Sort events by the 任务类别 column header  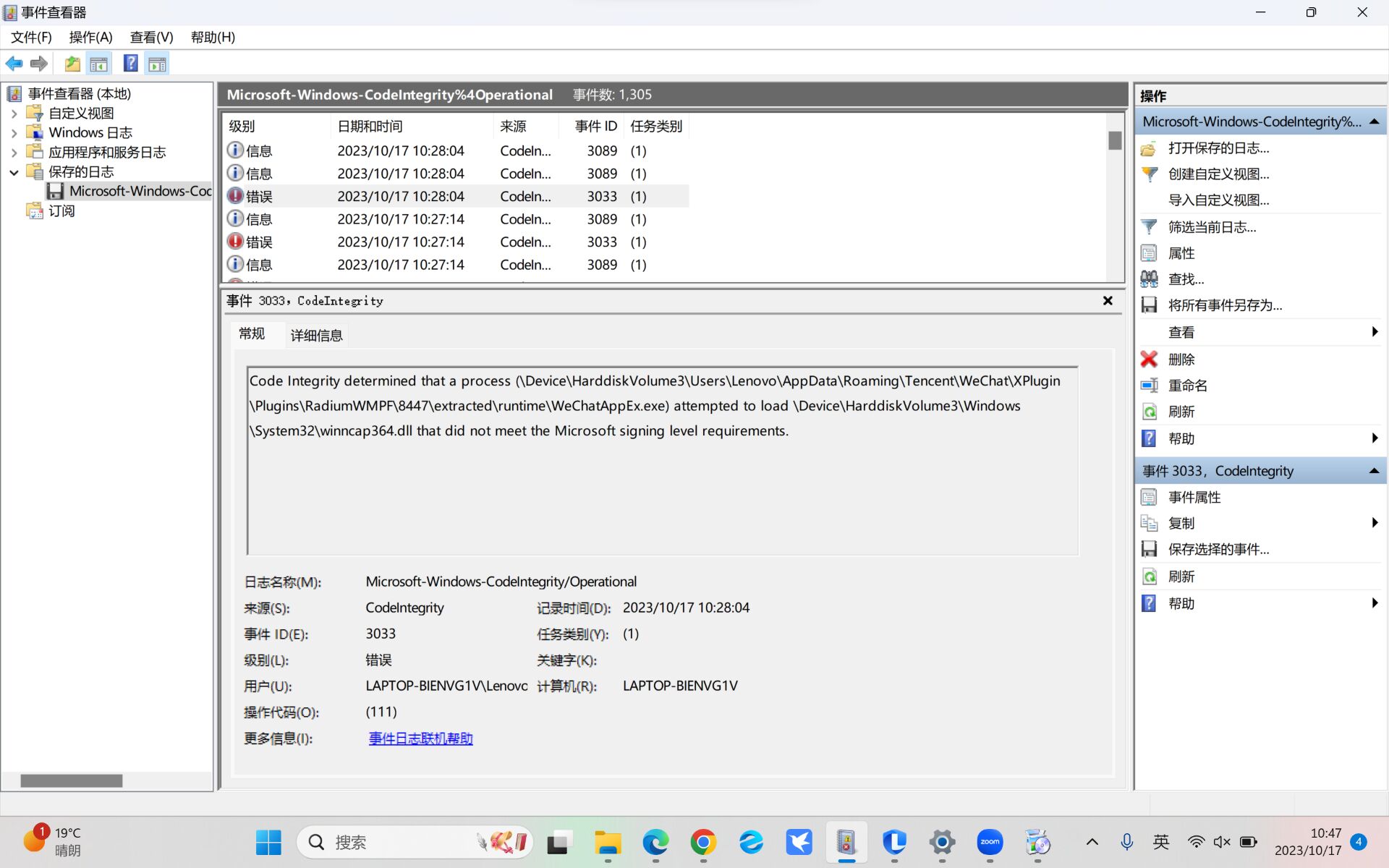[x=656, y=126]
